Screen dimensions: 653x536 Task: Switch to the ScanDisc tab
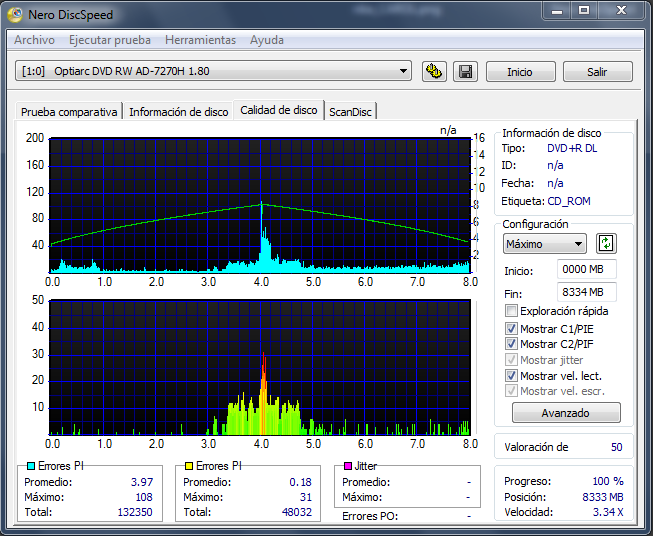(350, 112)
